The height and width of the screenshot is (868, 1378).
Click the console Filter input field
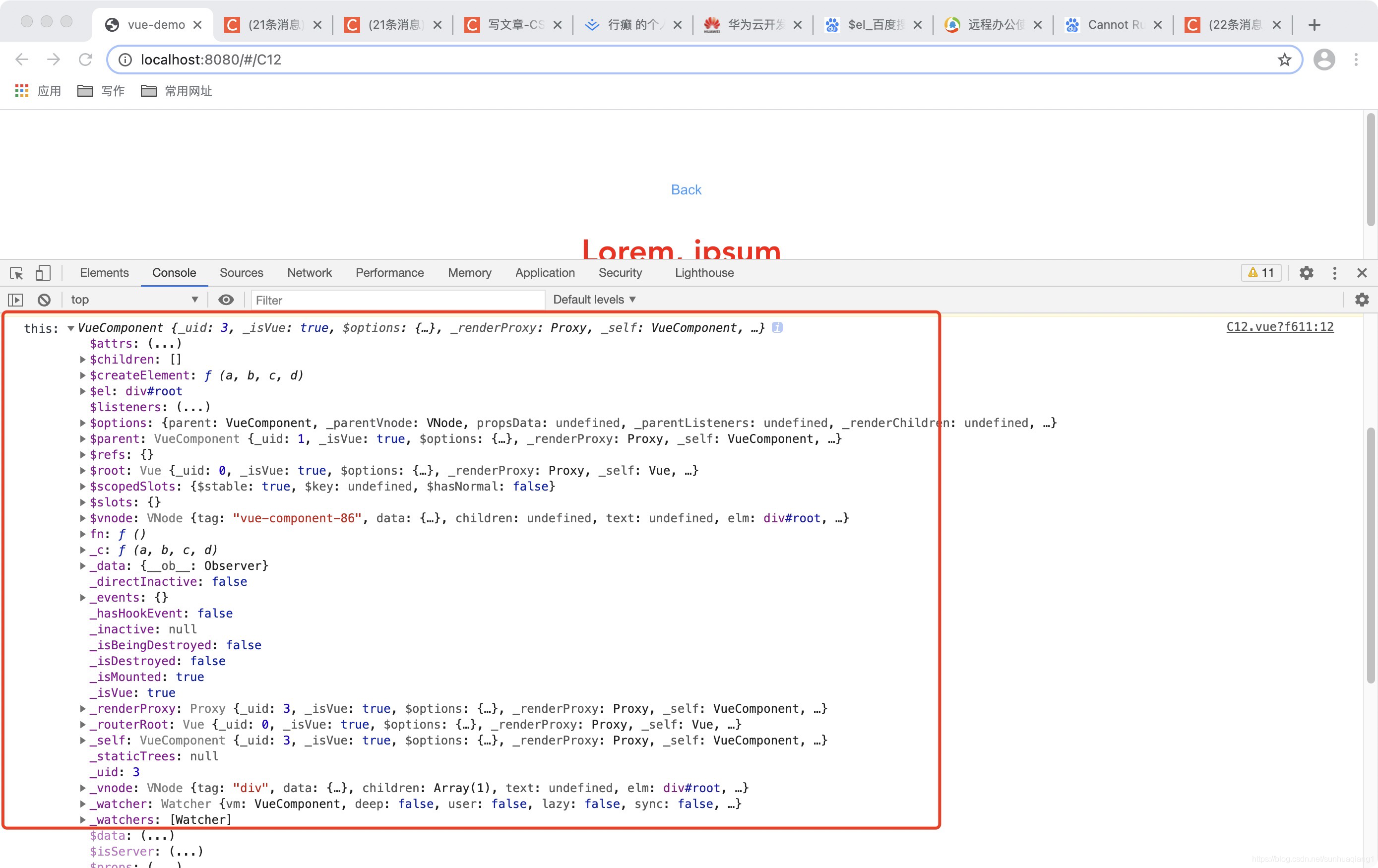pos(397,300)
